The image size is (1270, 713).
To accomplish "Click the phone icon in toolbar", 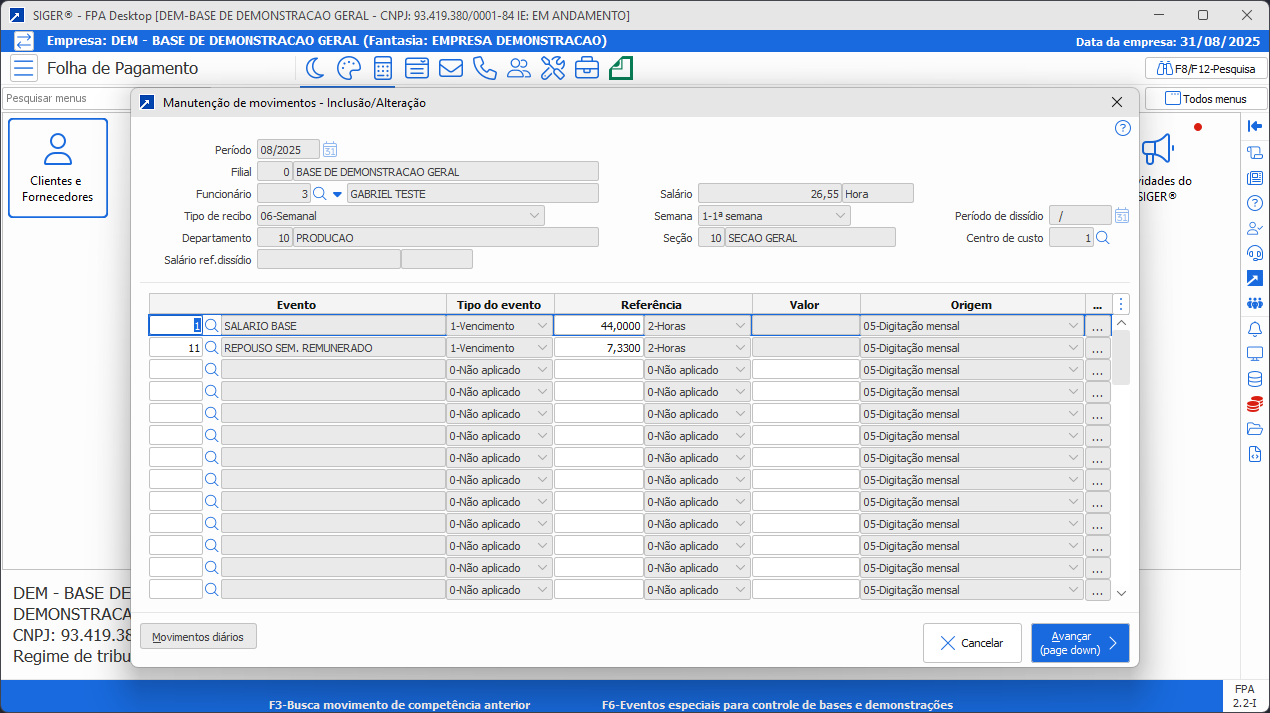I will [x=484, y=68].
